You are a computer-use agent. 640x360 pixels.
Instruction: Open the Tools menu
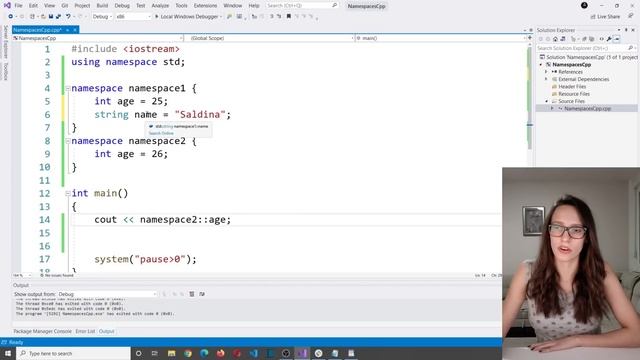tap(181, 6)
